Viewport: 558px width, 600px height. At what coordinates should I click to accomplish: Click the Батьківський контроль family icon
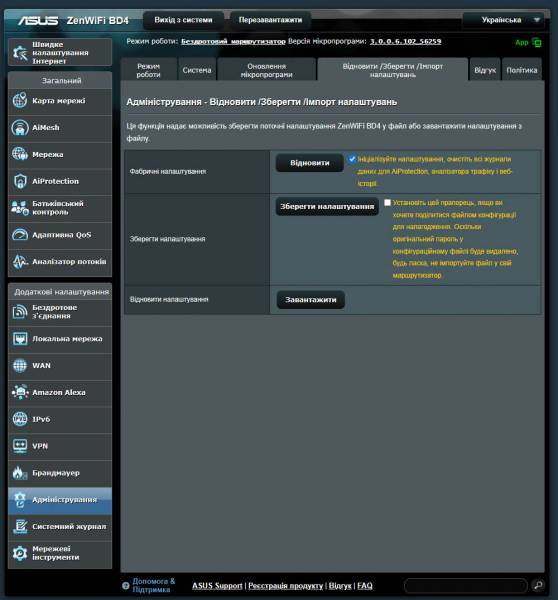[x=20, y=208]
